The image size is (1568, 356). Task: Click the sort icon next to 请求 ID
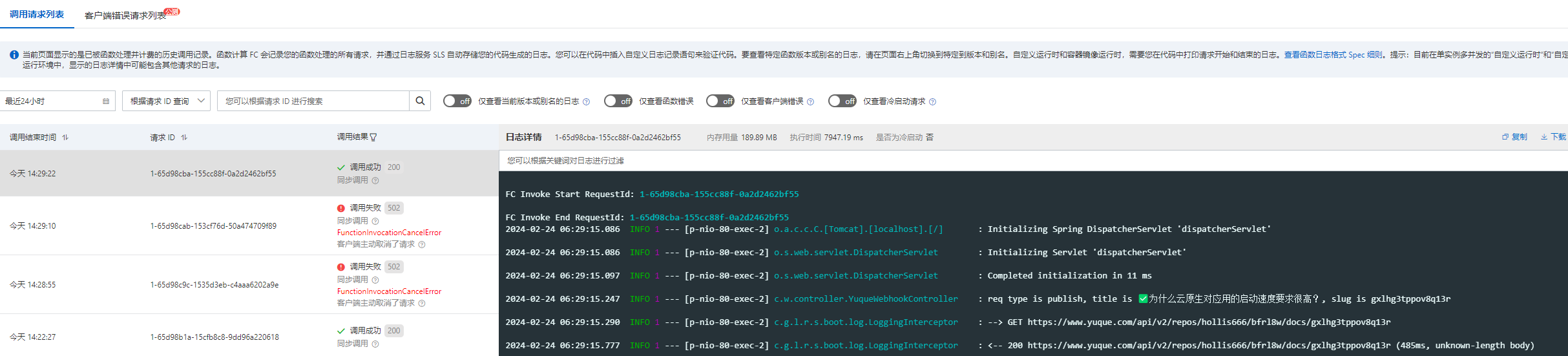click(x=184, y=138)
